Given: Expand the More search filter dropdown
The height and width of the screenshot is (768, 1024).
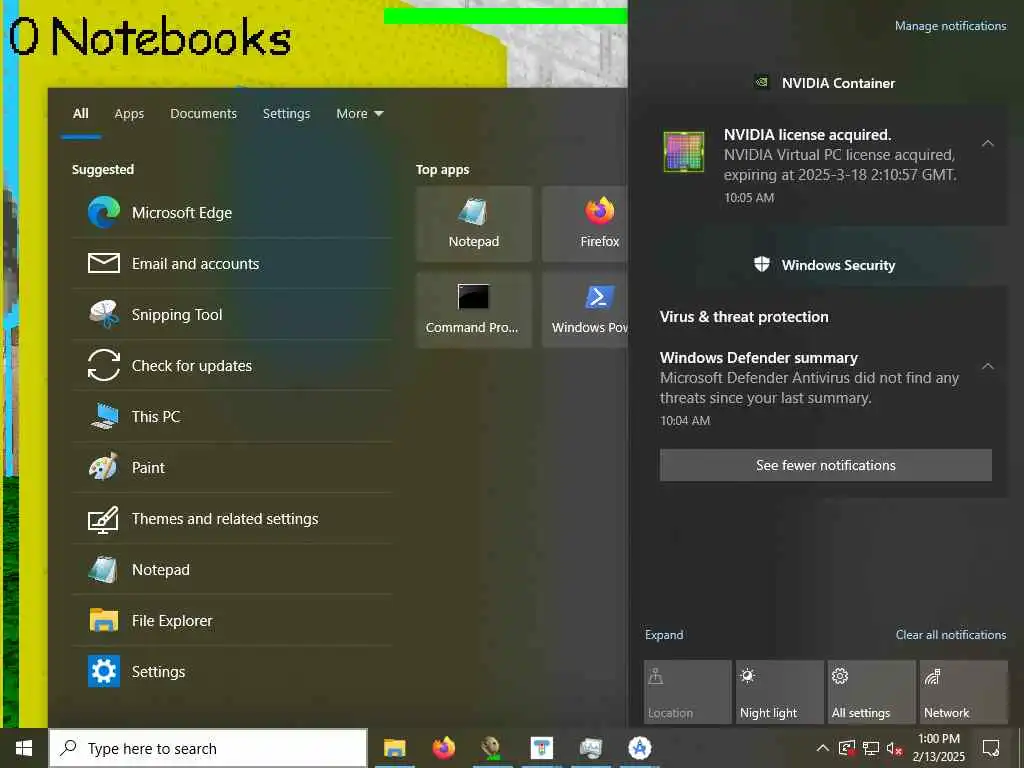Looking at the screenshot, I should (360, 114).
